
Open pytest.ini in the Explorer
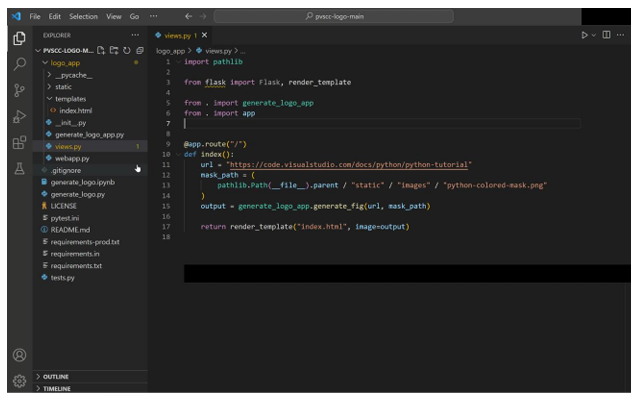pos(65,218)
